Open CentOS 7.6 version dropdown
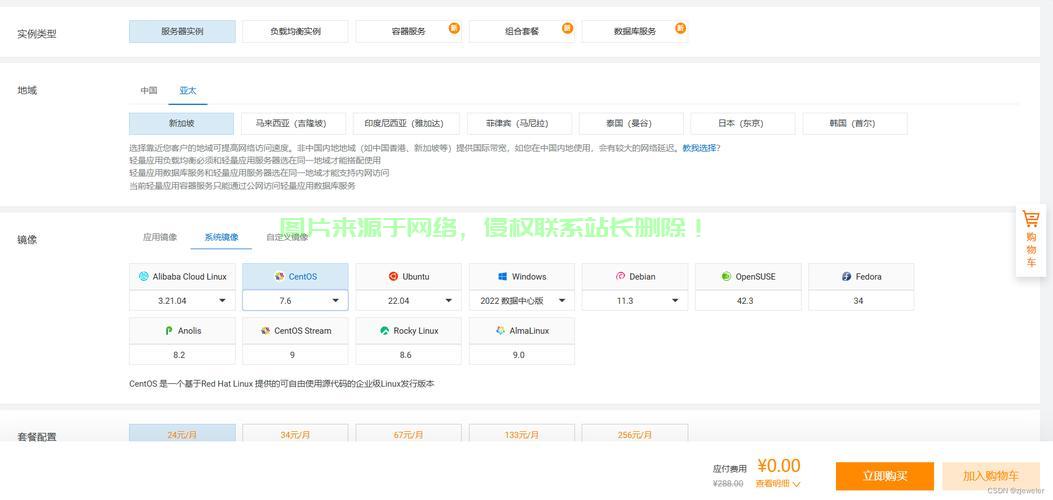Screen dimensions: 1053x500 pyautogui.click(x=295, y=301)
